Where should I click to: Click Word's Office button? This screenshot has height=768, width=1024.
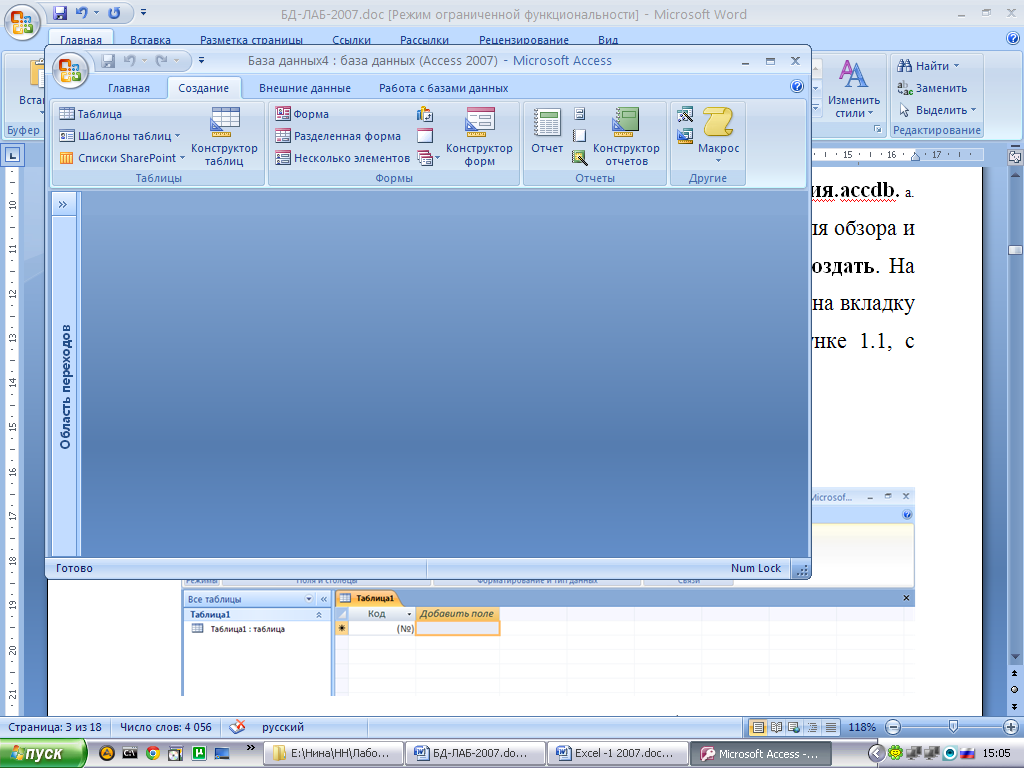(22, 22)
